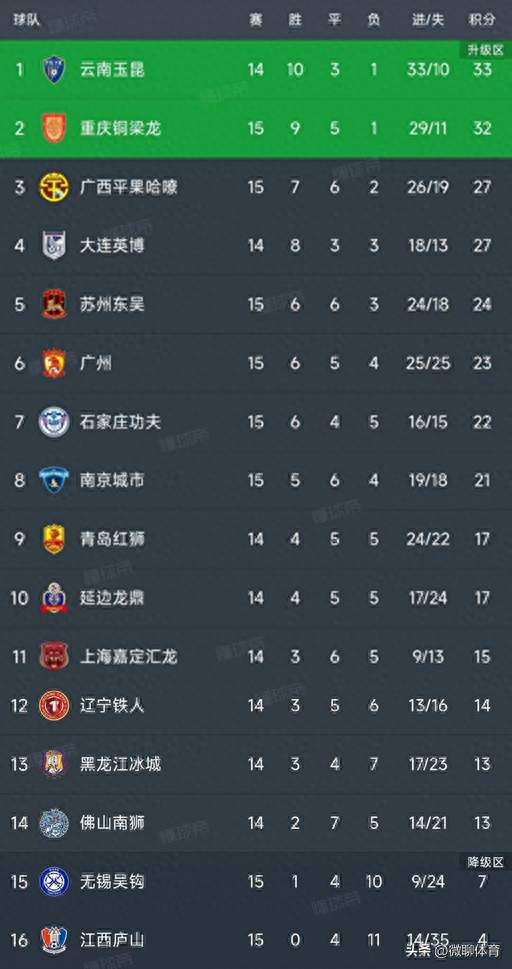The width and height of the screenshot is (512, 969).
Task: Sort by the 胜 wins column header
Action: pyautogui.click(x=295, y=20)
